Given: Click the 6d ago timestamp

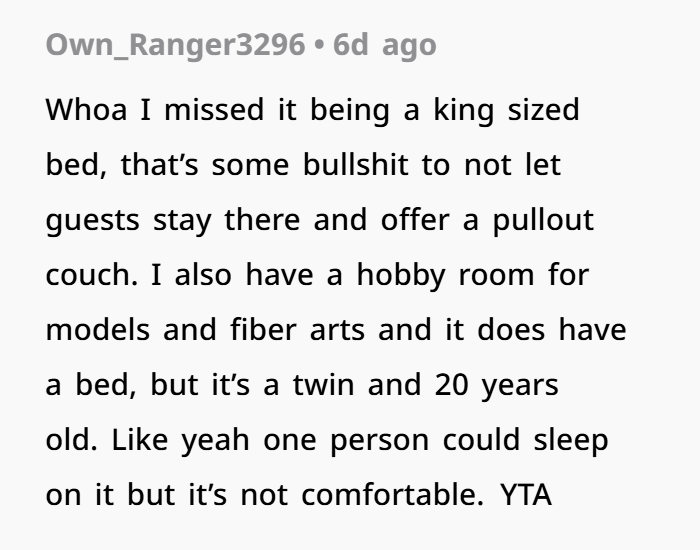Looking at the screenshot, I should pos(384,45).
